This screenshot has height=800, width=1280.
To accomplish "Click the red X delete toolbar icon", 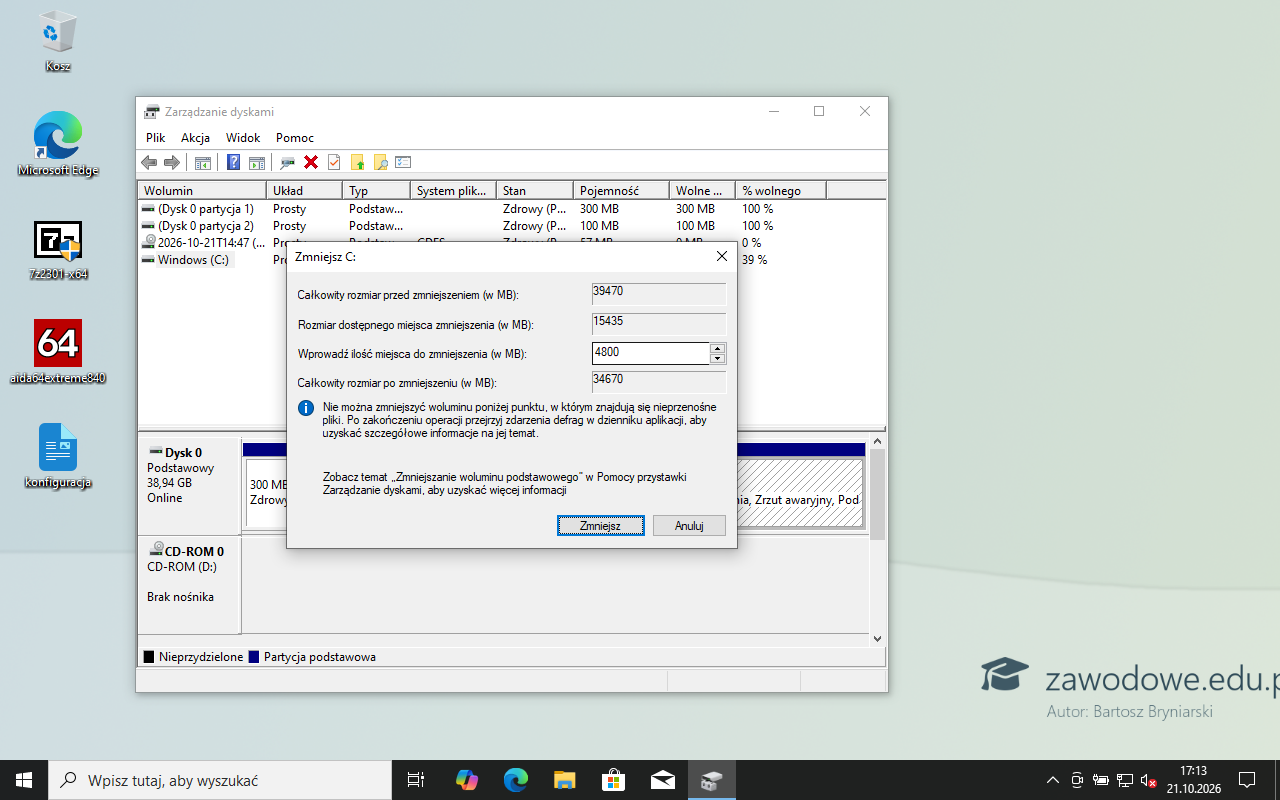I will 311,162.
